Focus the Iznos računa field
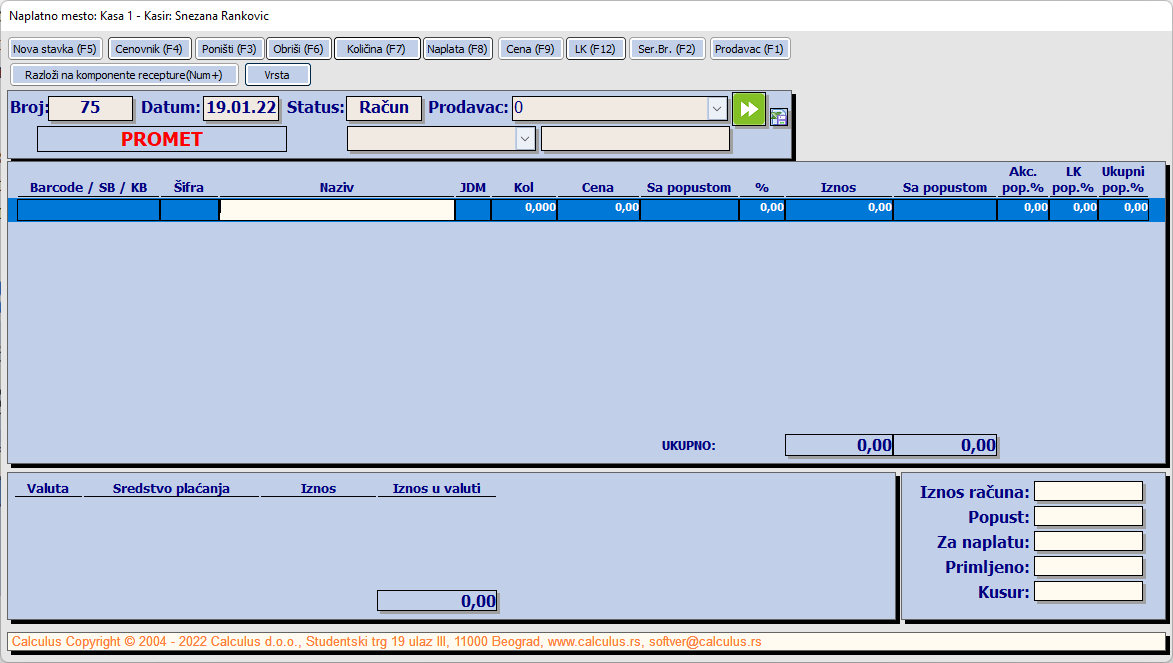 (x=1088, y=492)
